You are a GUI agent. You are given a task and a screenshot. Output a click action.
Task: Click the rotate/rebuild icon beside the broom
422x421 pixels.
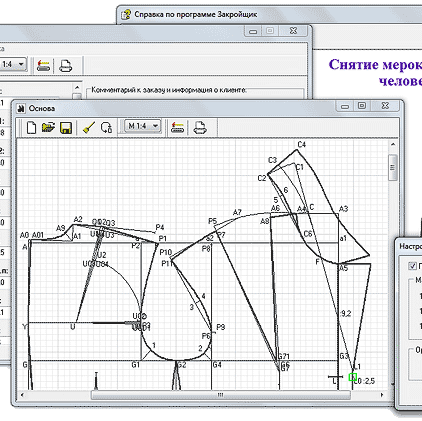point(106,128)
